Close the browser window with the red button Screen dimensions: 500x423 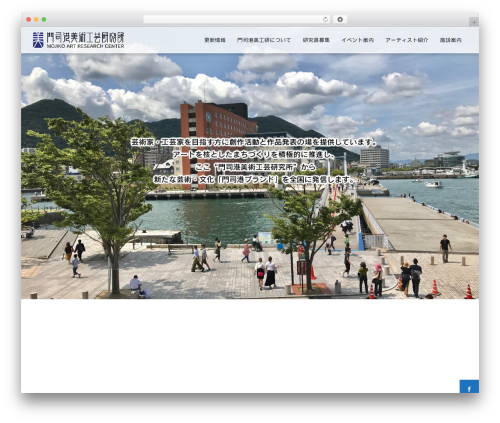[29, 19]
